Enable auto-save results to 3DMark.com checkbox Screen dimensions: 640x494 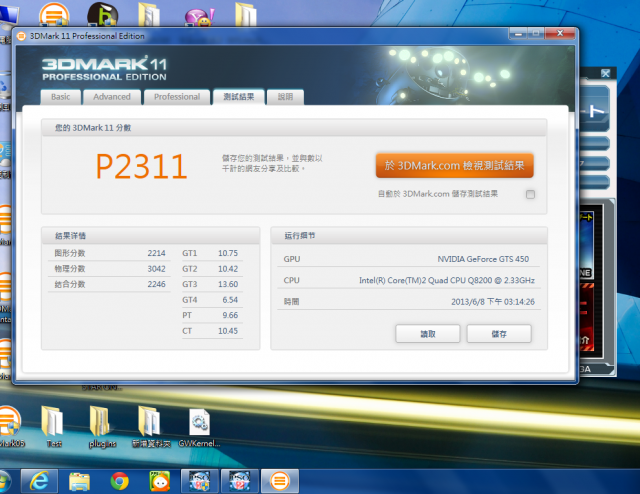point(530,194)
